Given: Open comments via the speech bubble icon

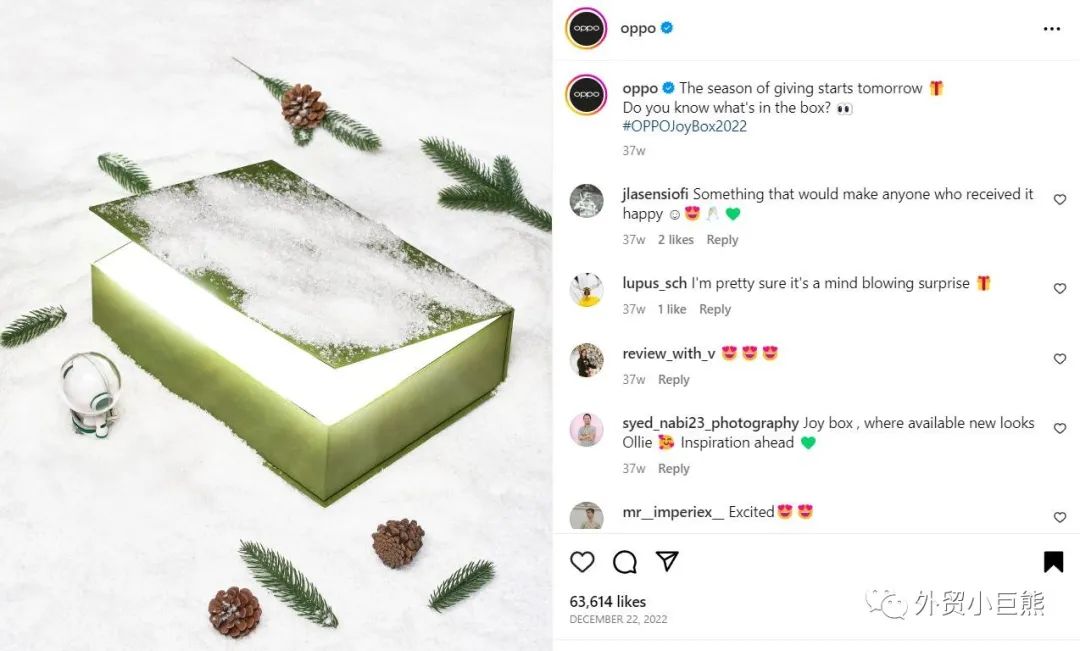Looking at the screenshot, I should pos(625,562).
